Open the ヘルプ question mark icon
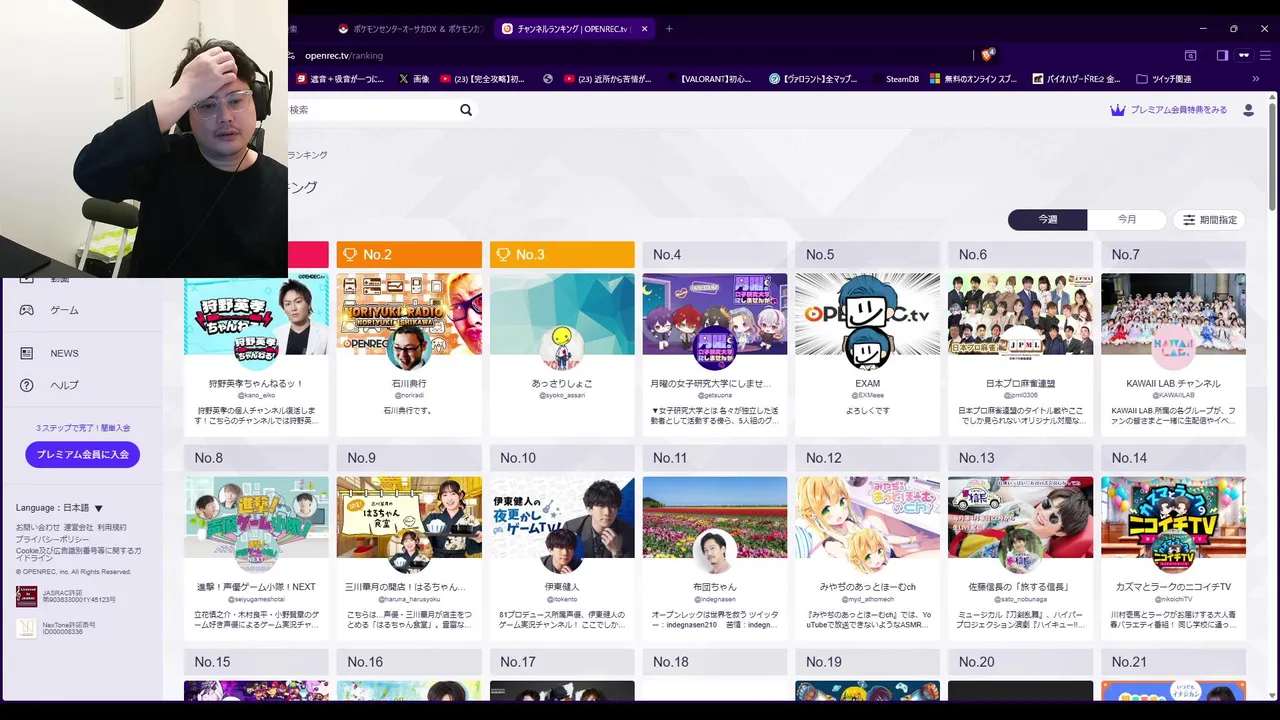The image size is (1280, 720). [27, 385]
